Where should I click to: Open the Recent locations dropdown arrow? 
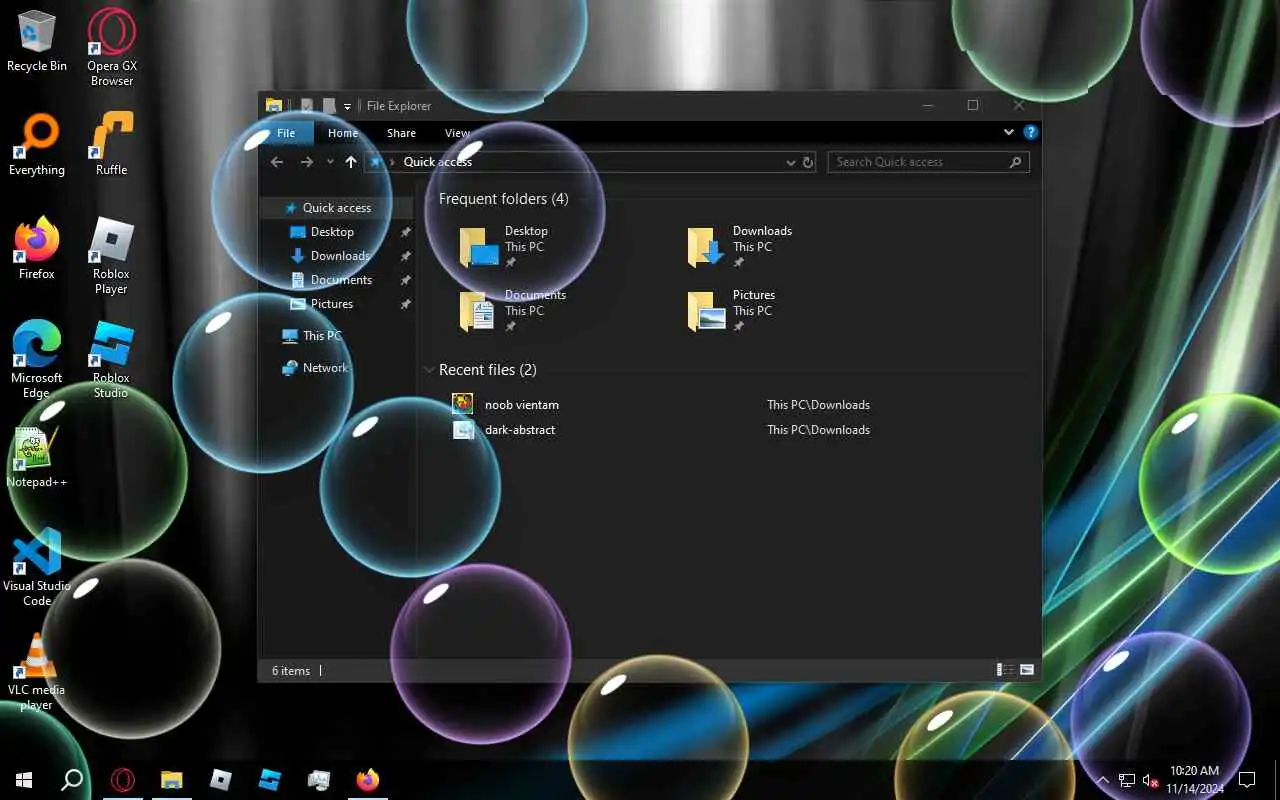pyautogui.click(x=331, y=162)
